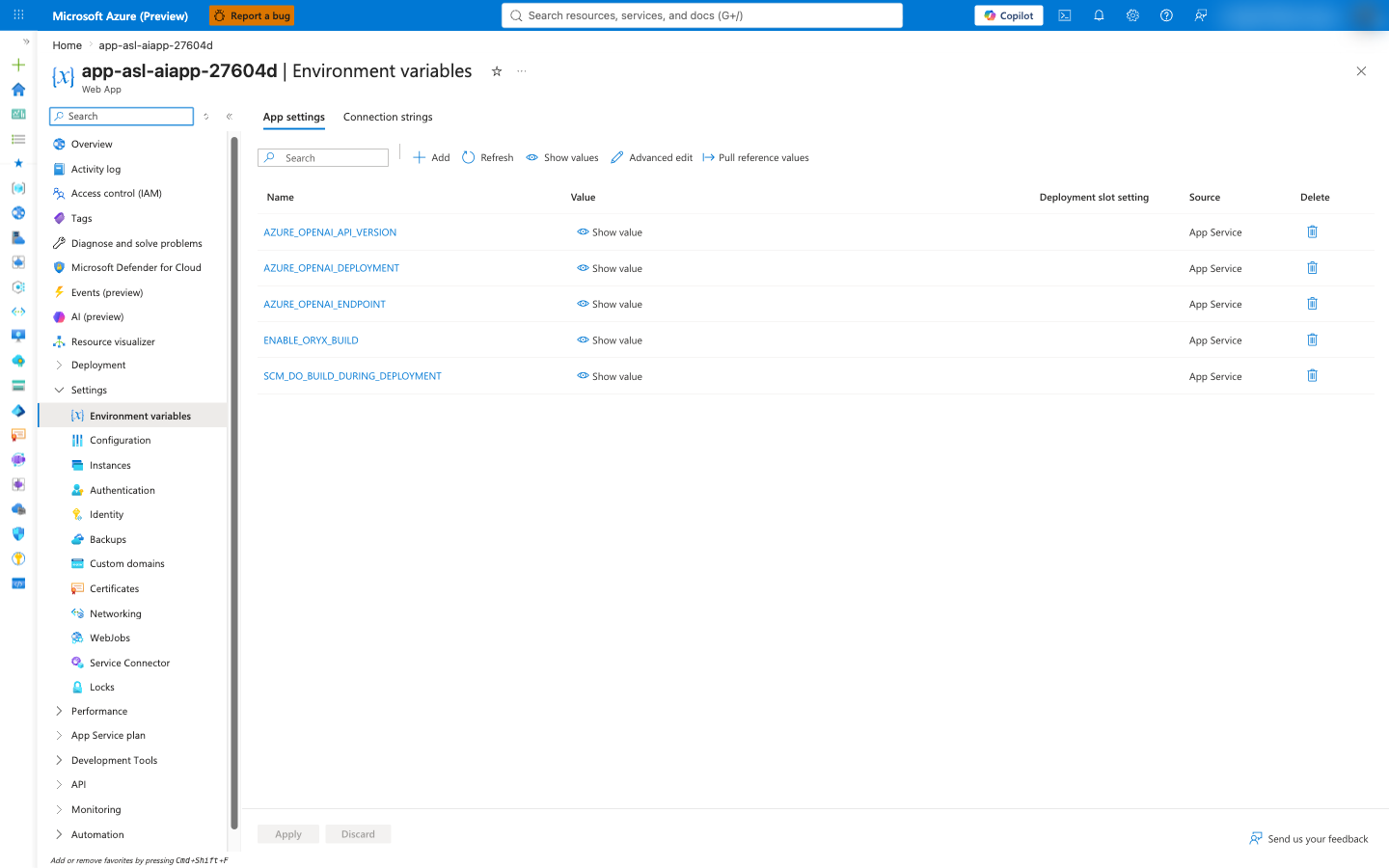Open the Cloud Shell icon in header
1389x868 pixels.
tap(1065, 15)
